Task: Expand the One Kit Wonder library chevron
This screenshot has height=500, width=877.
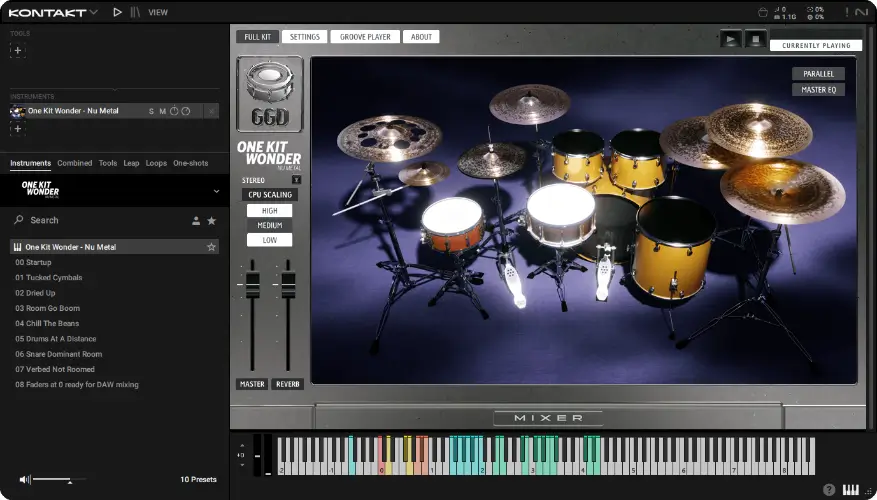Action: pyautogui.click(x=216, y=191)
